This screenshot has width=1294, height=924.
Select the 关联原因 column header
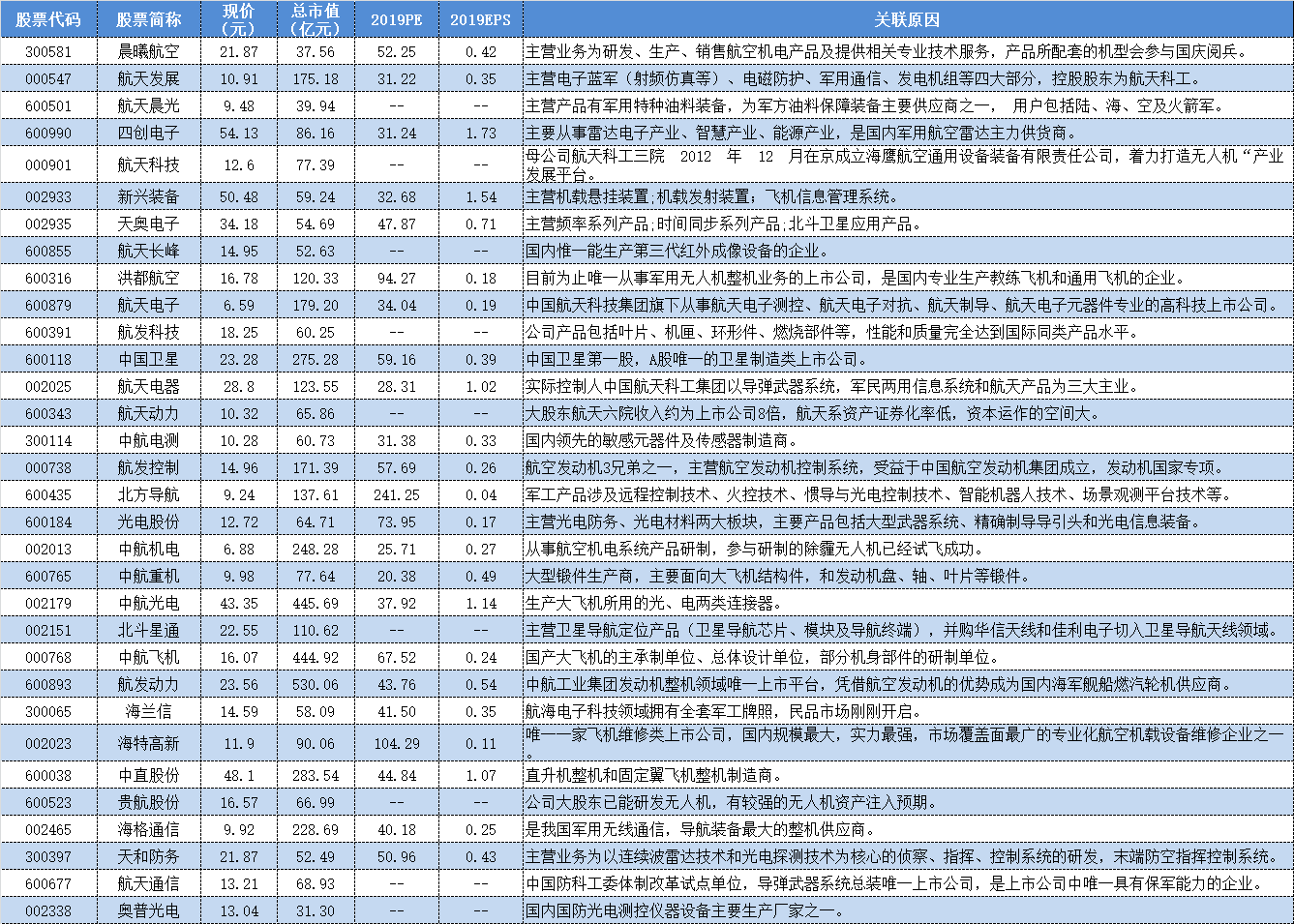pos(907,19)
